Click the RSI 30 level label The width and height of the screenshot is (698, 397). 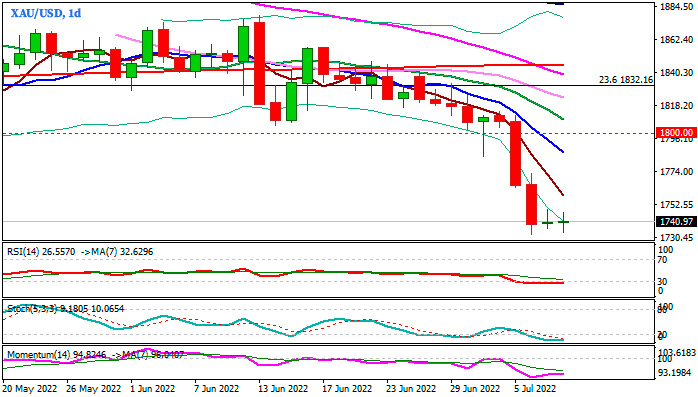coord(662,282)
